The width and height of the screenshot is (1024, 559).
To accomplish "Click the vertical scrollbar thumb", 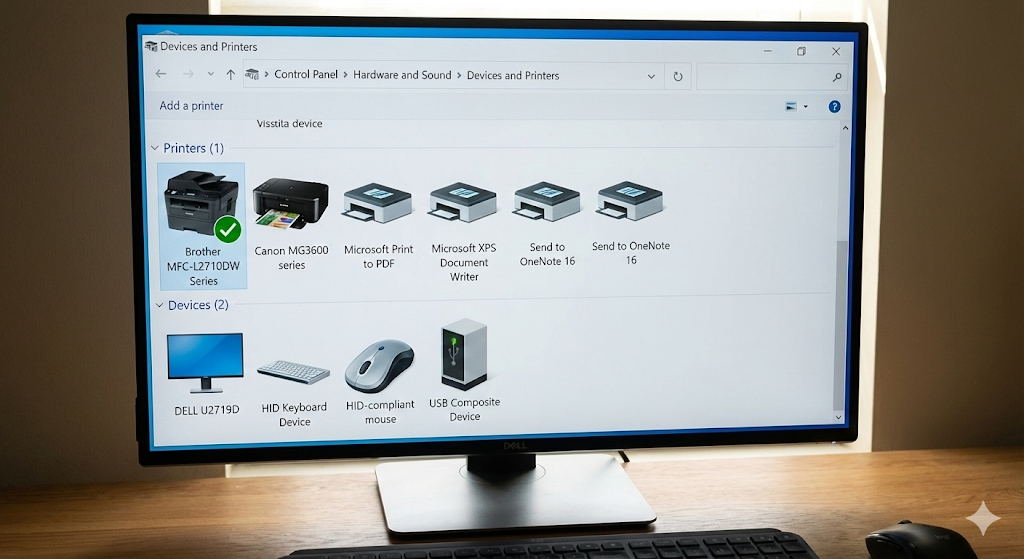I will pos(841,325).
